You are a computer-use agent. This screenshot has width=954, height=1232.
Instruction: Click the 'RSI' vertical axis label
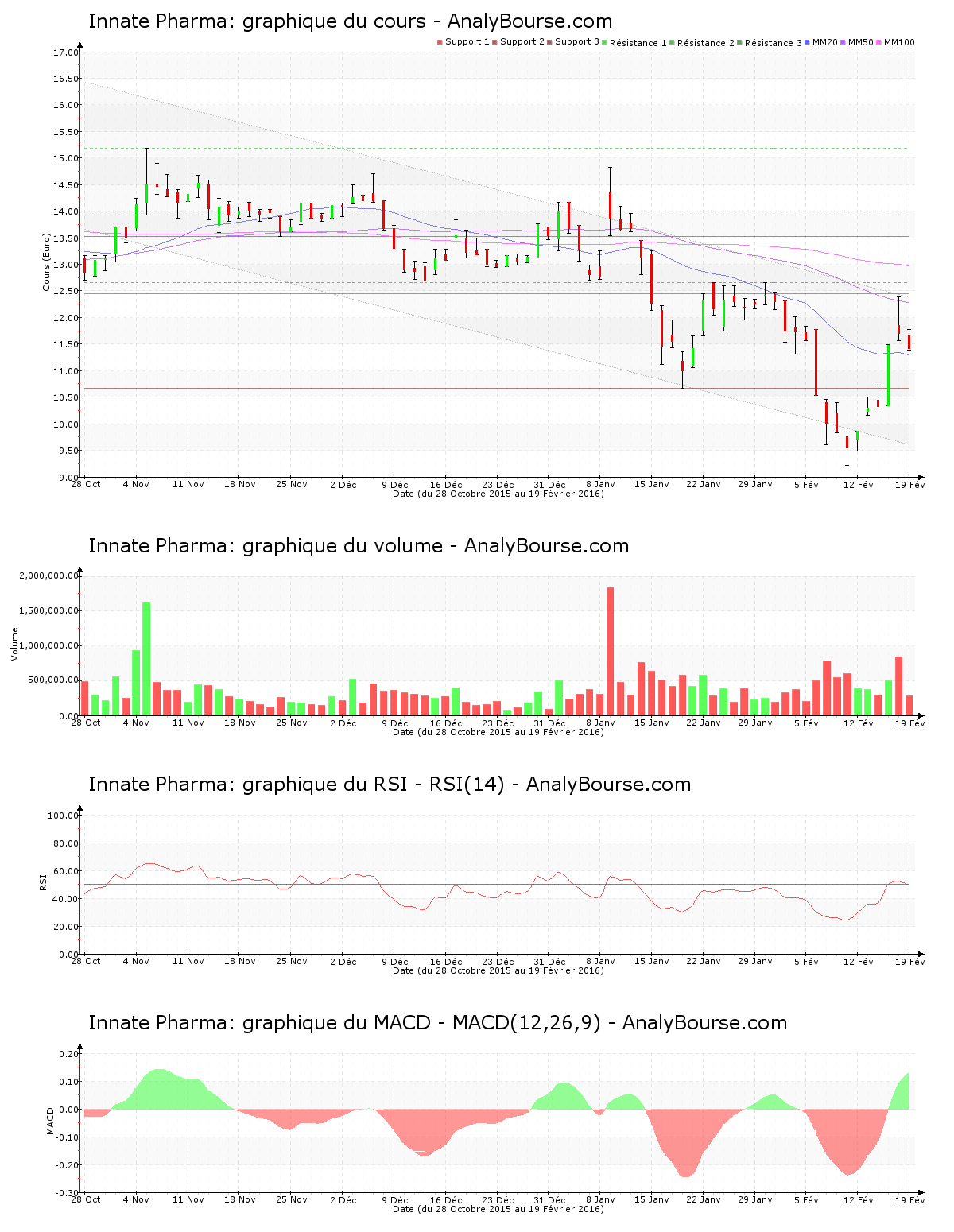43,881
